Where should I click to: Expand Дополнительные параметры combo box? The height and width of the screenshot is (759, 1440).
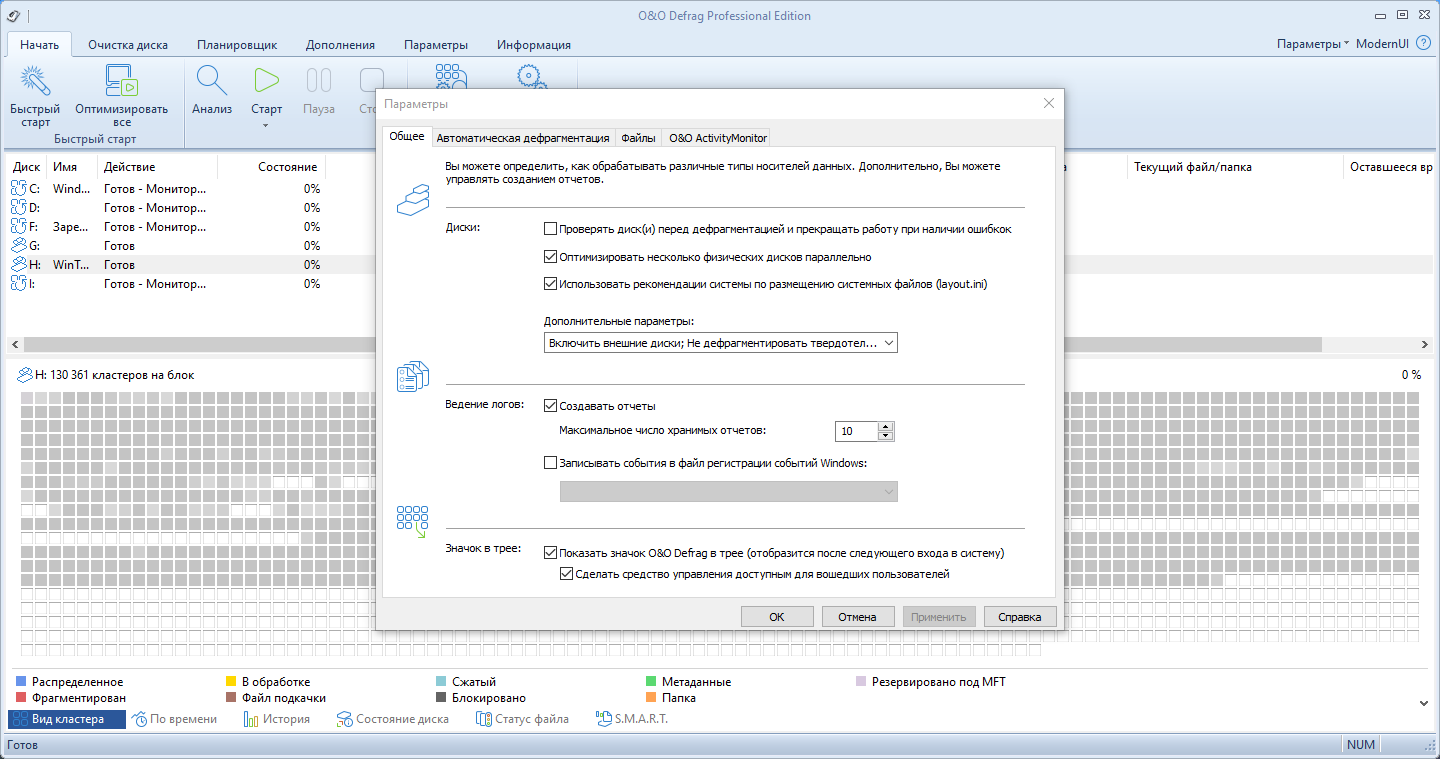[x=720, y=343]
